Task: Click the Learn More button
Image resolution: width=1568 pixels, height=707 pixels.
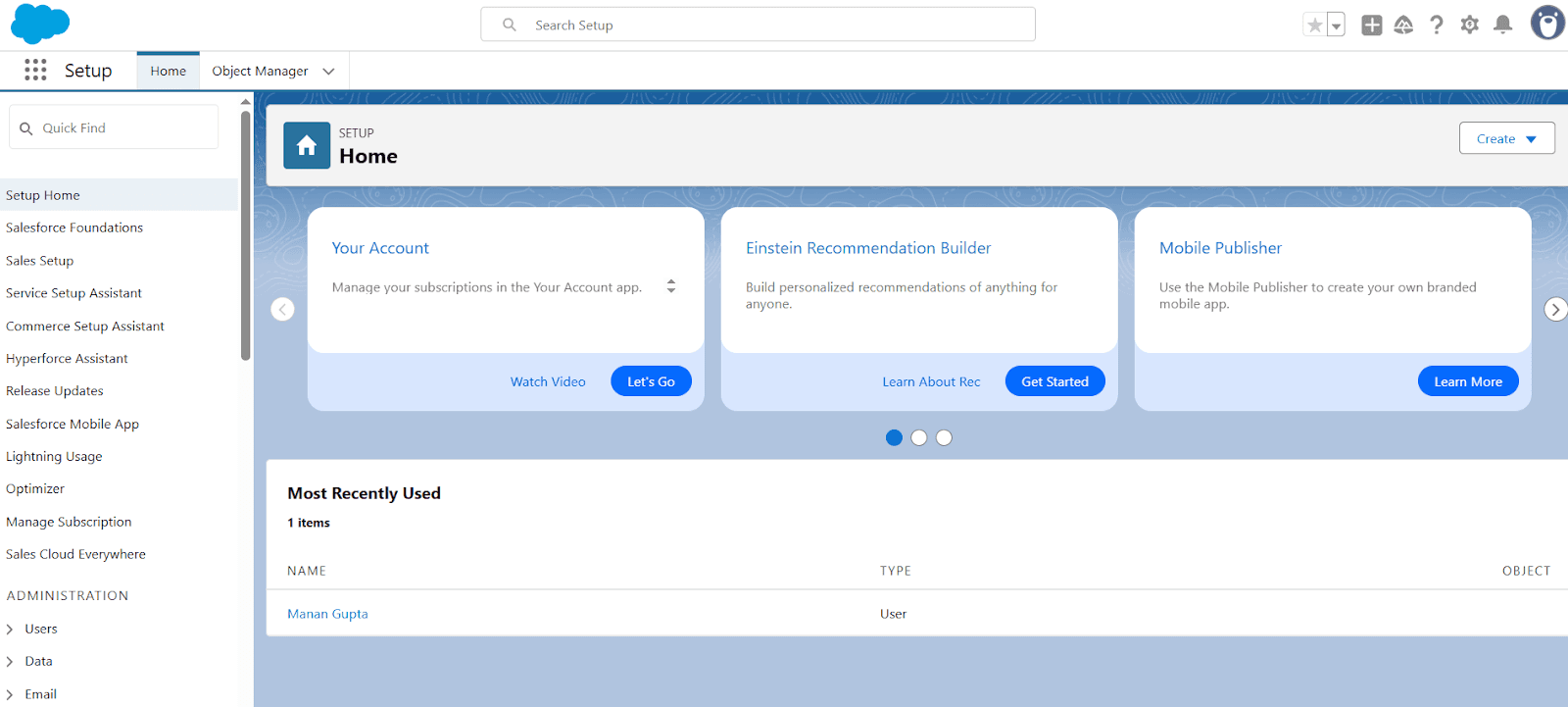Action: click(x=1468, y=381)
